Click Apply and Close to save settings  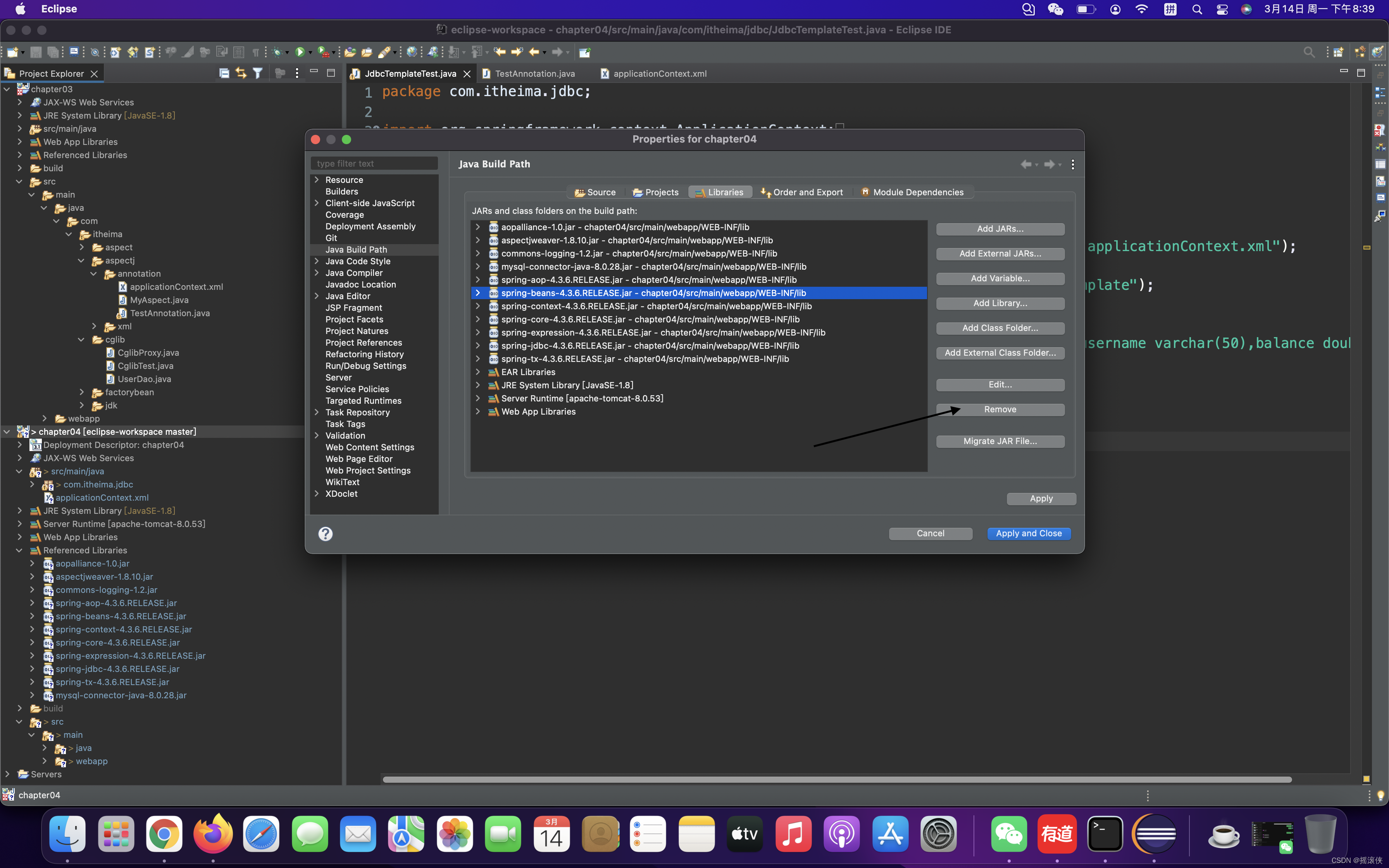tap(1028, 533)
